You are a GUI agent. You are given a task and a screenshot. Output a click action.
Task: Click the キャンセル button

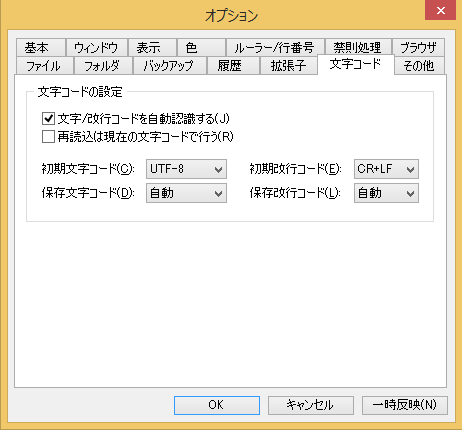click(x=311, y=405)
